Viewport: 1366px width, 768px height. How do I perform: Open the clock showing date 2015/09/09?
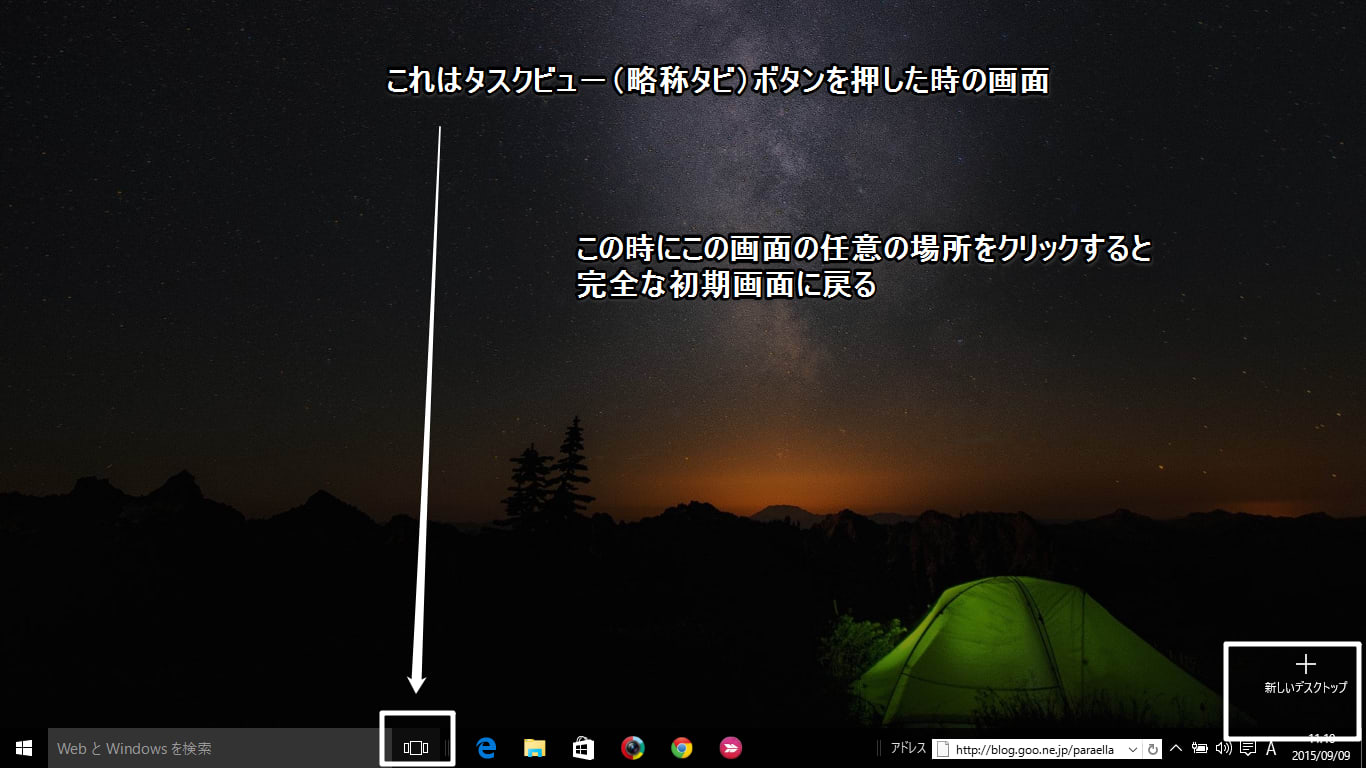pyautogui.click(x=1320, y=749)
